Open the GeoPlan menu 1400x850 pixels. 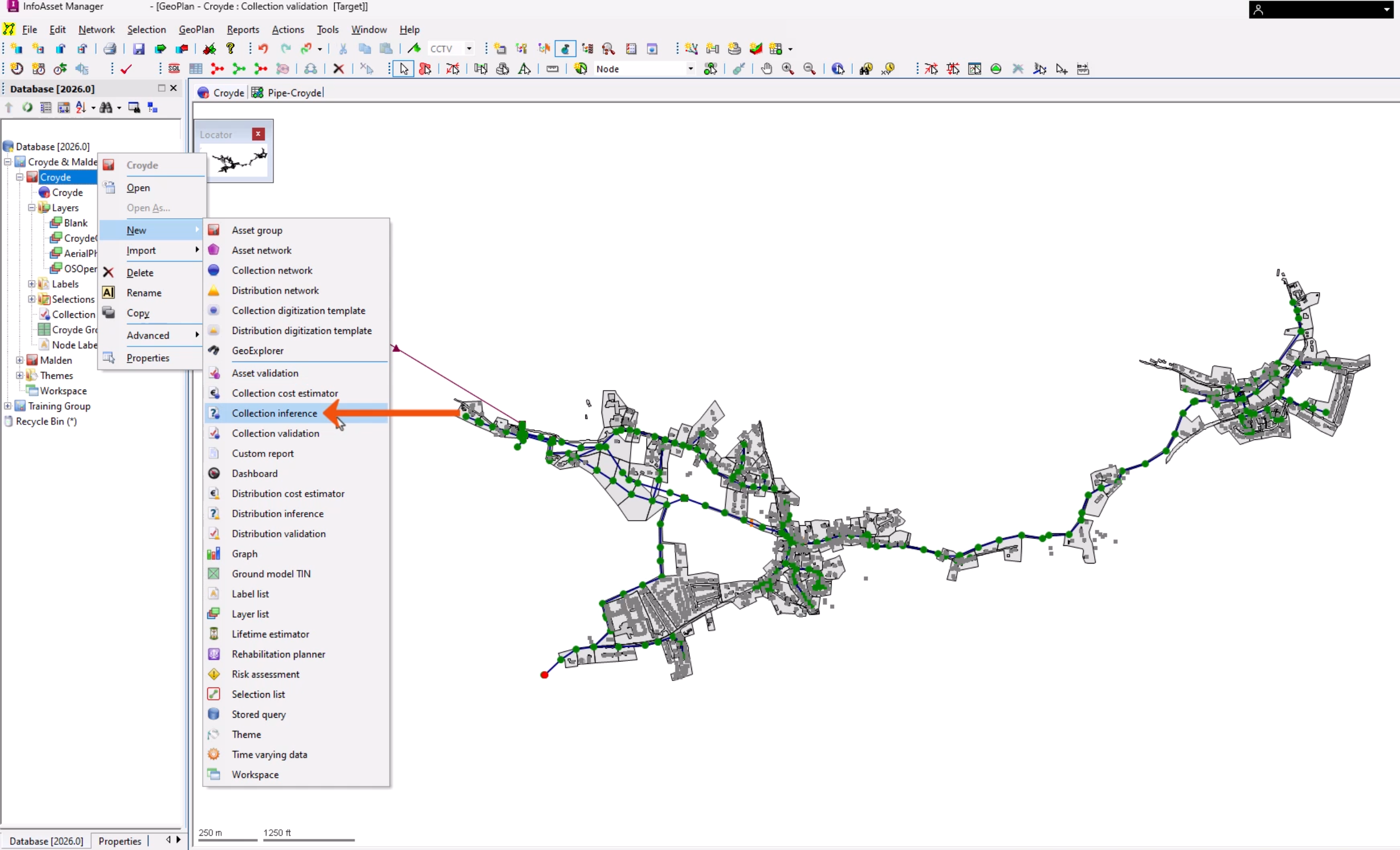[196, 29]
